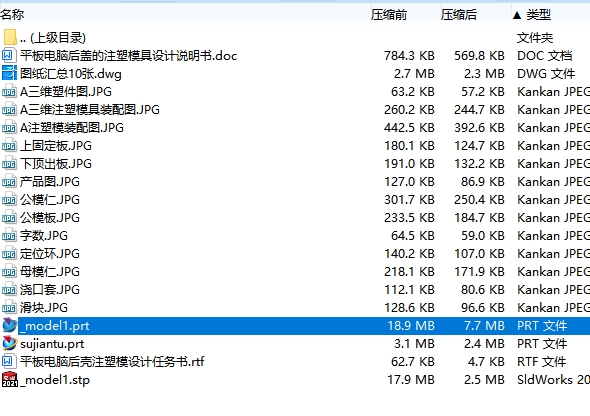This screenshot has width=590, height=416.
Task: Select file 公模板.JPG
Action: coord(50,217)
